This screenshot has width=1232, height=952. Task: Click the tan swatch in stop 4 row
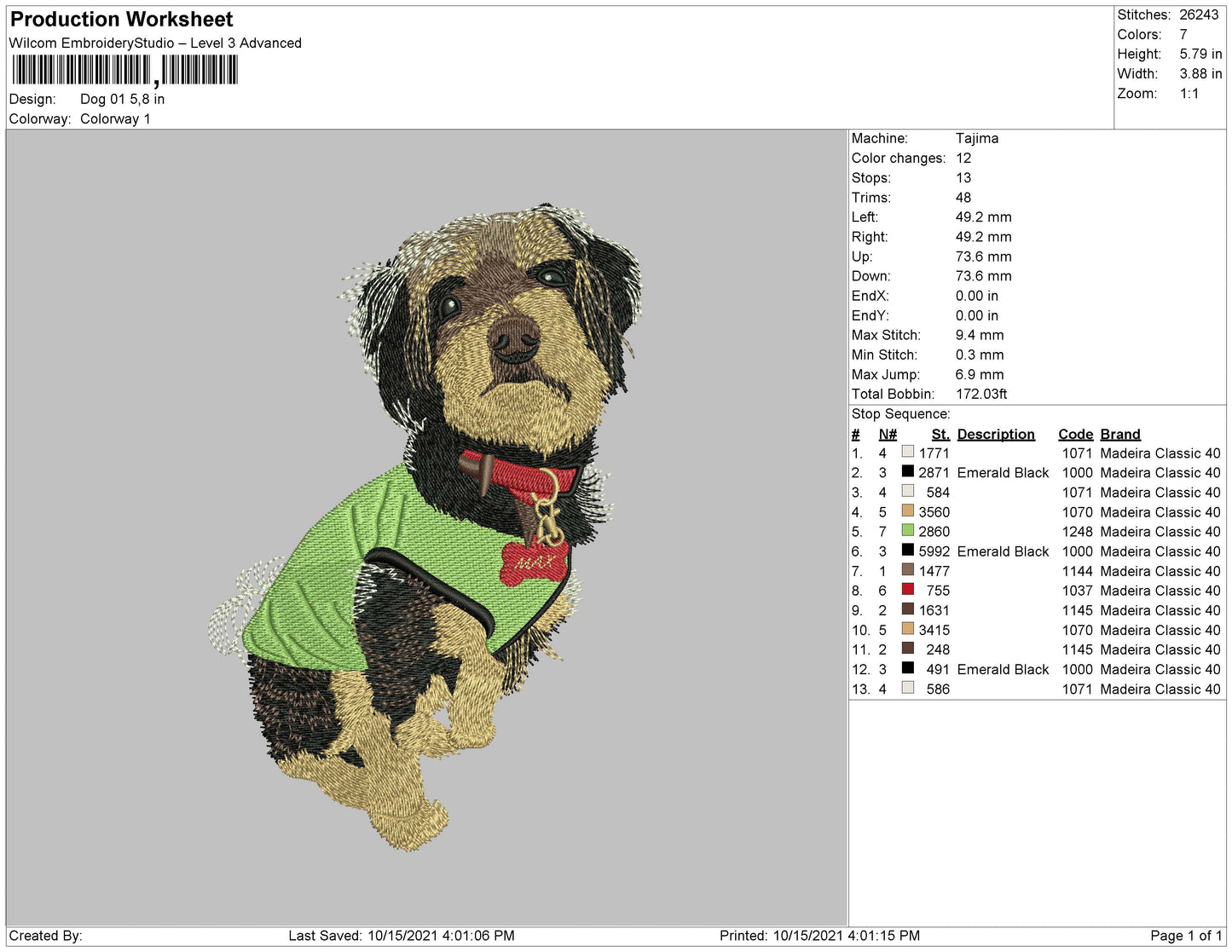tap(908, 511)
